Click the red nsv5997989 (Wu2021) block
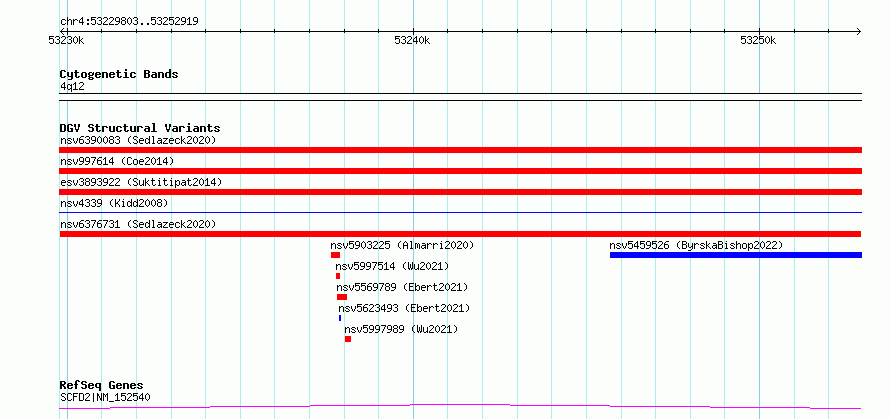This screenshot has height=419, width=890. 347,339
